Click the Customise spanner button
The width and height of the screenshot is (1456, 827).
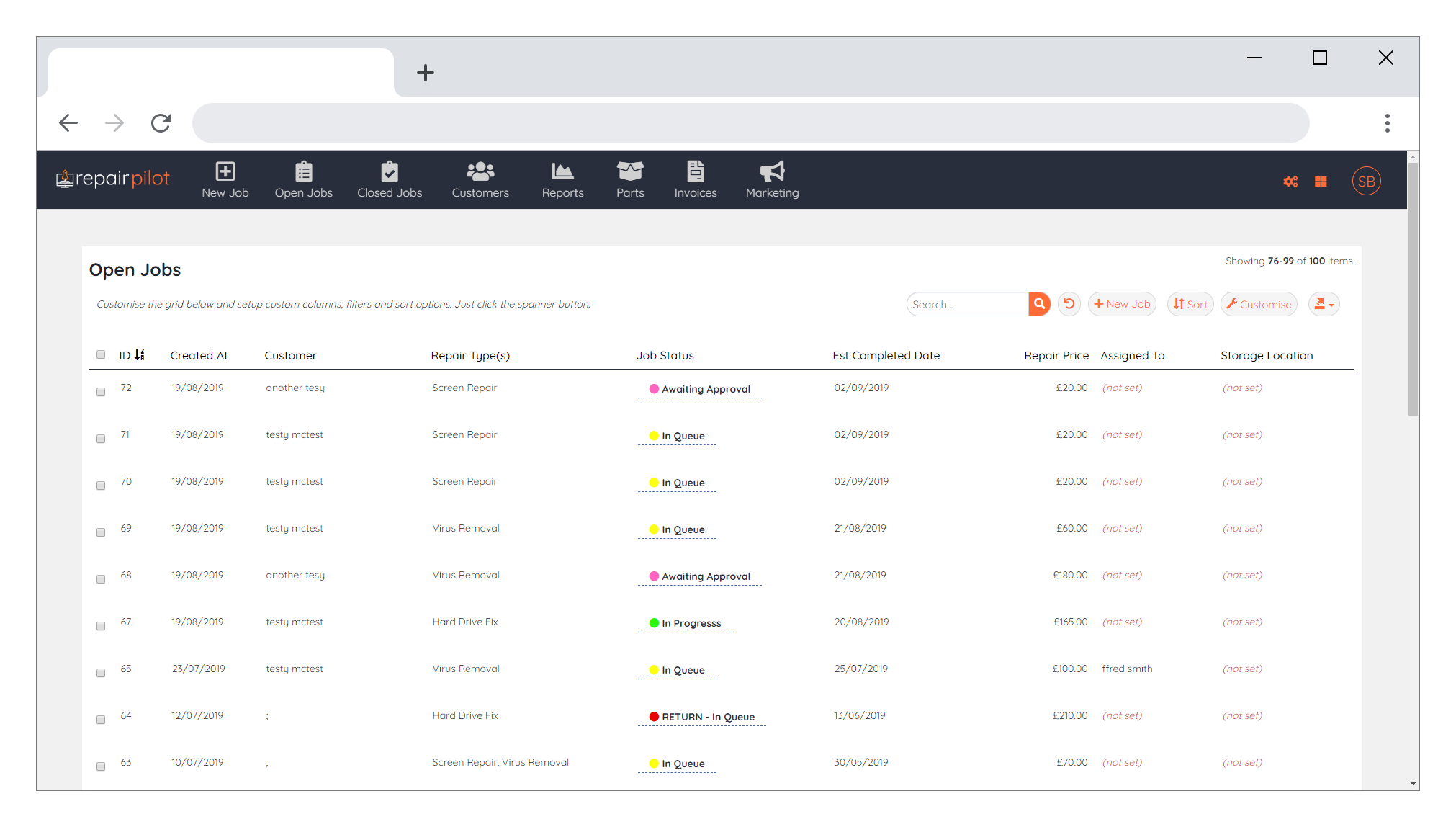tap(1259, 304)
